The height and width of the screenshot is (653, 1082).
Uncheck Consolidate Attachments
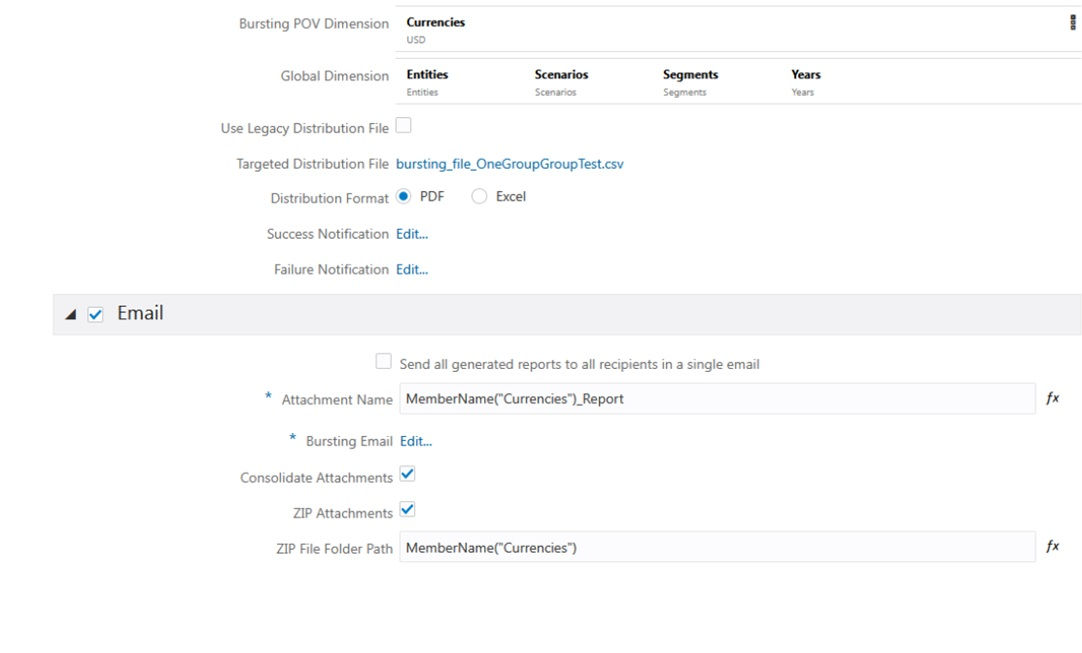pyautogui.click(x=406, y=474)
